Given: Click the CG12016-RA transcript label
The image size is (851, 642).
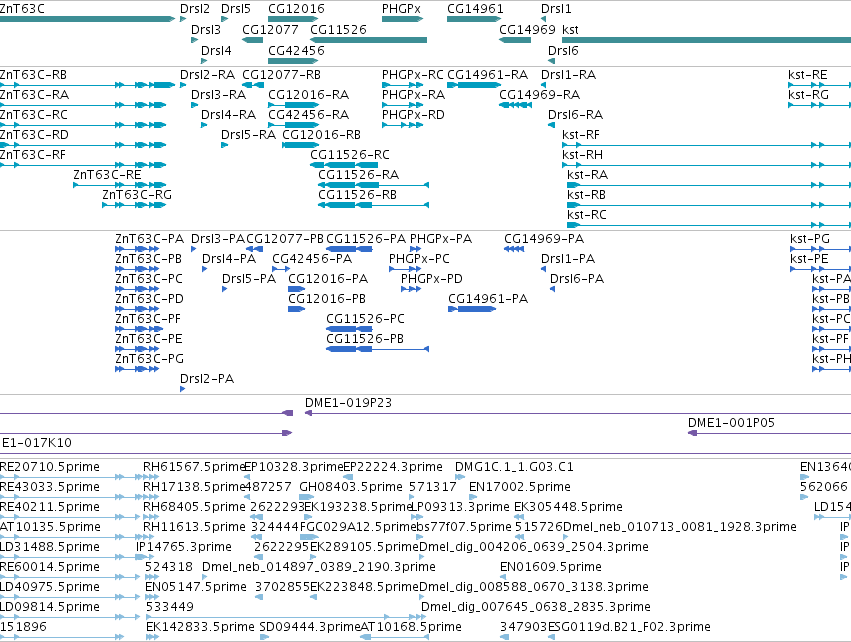Looking at the screenshot, I should (x=308, y=94).
